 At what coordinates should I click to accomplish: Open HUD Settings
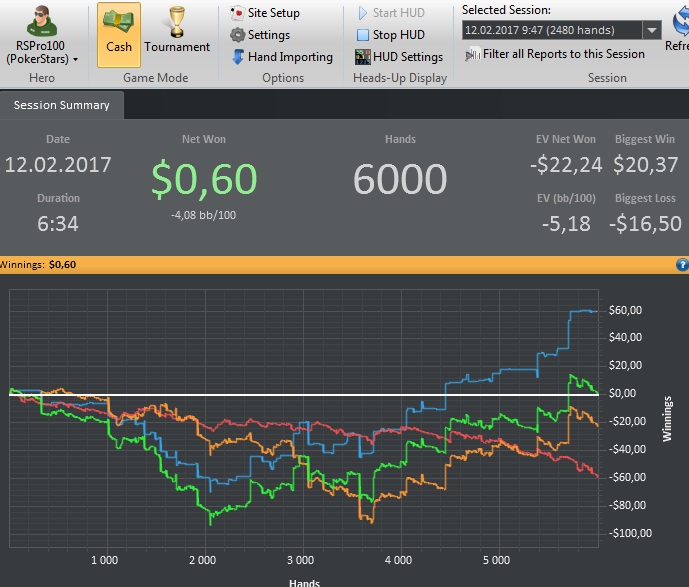click(399, 57)
